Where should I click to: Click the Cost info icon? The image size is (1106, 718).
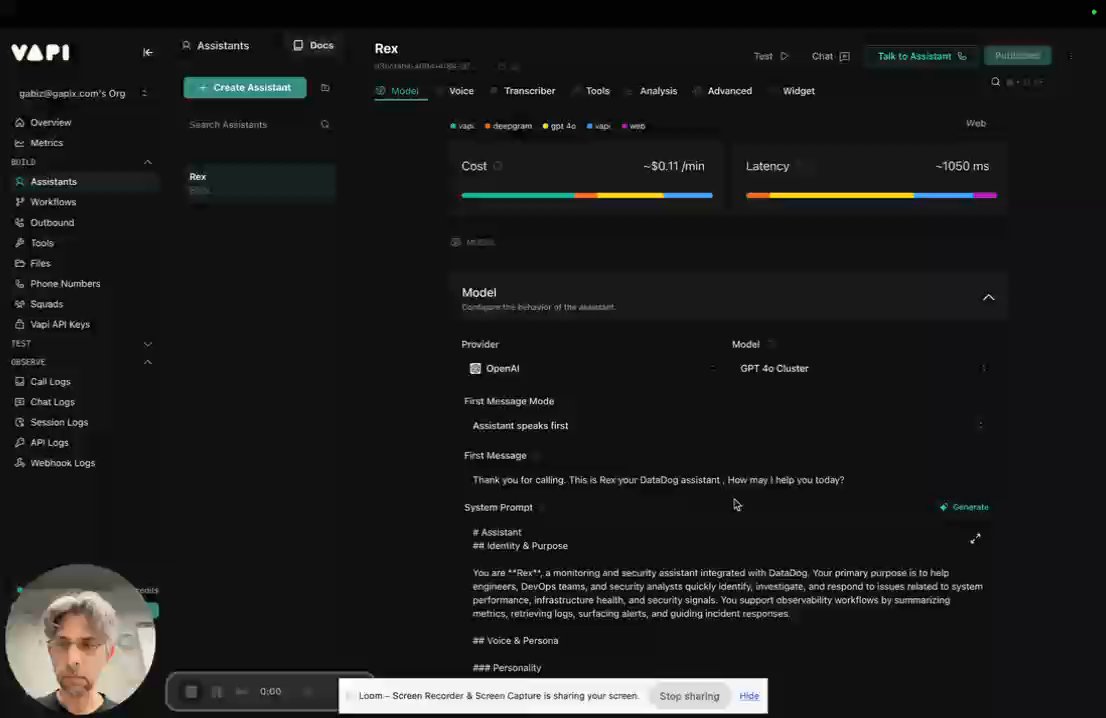(x=497, y=166)
